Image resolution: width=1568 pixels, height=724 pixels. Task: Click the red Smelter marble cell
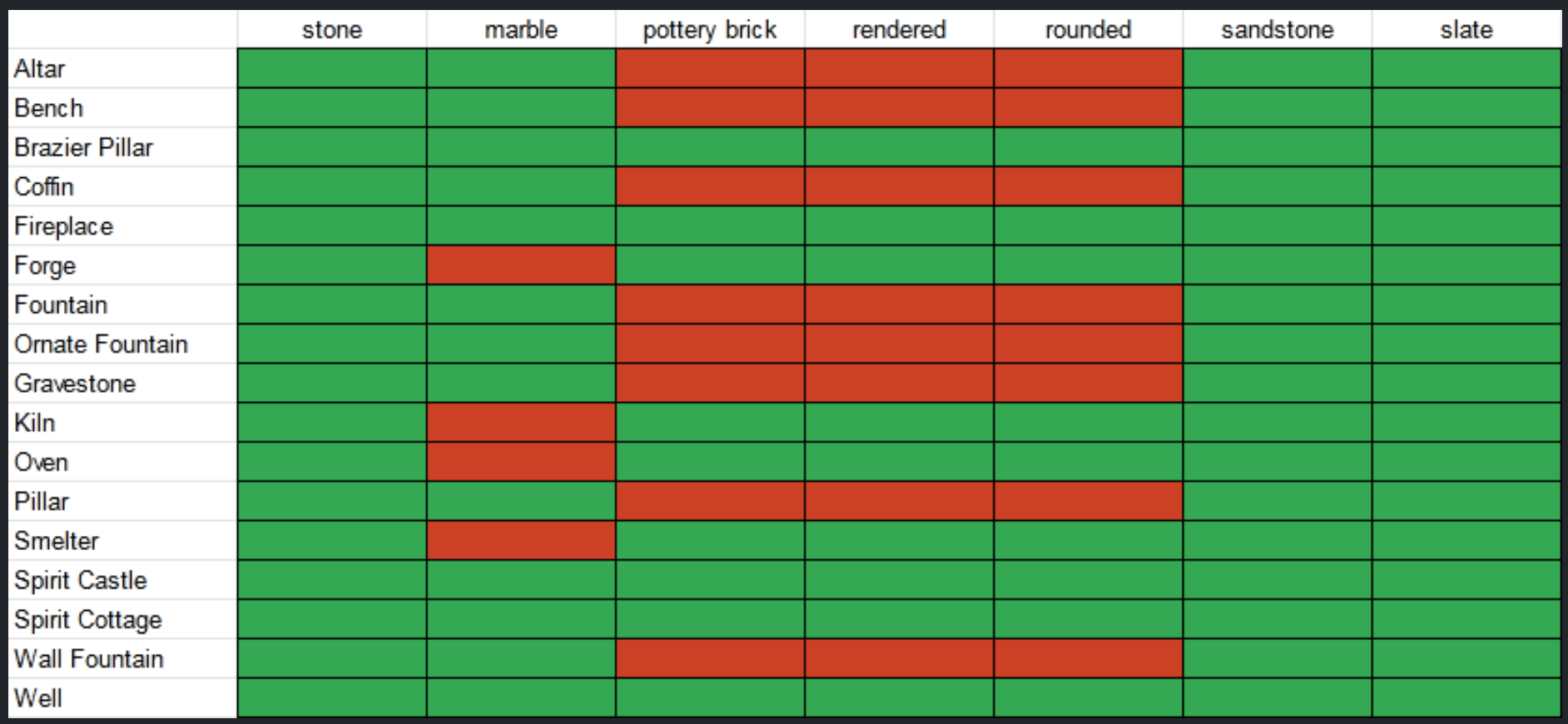(521, 540)
